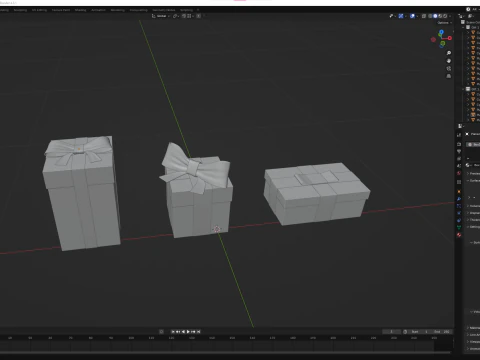Click the Transform Orientation icon in header
Viewport: 480px width, 360px height.
[x=154, y=16]
